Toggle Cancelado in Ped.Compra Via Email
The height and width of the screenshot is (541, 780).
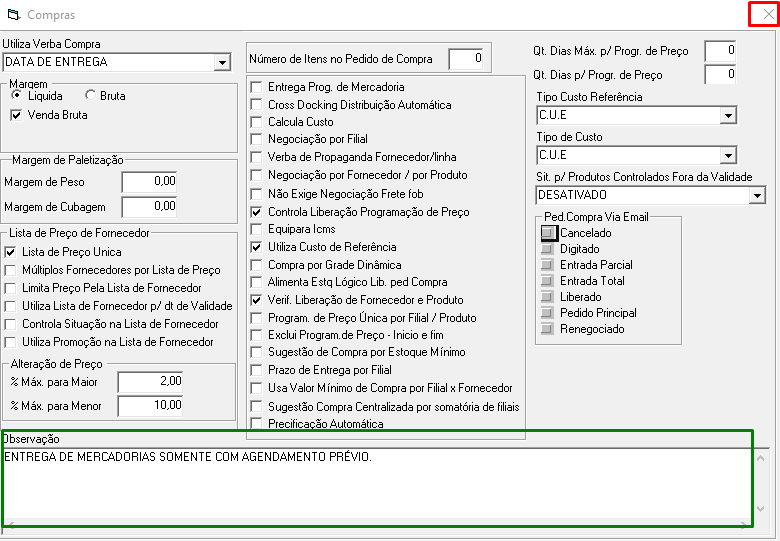click(x=547, y=233)
